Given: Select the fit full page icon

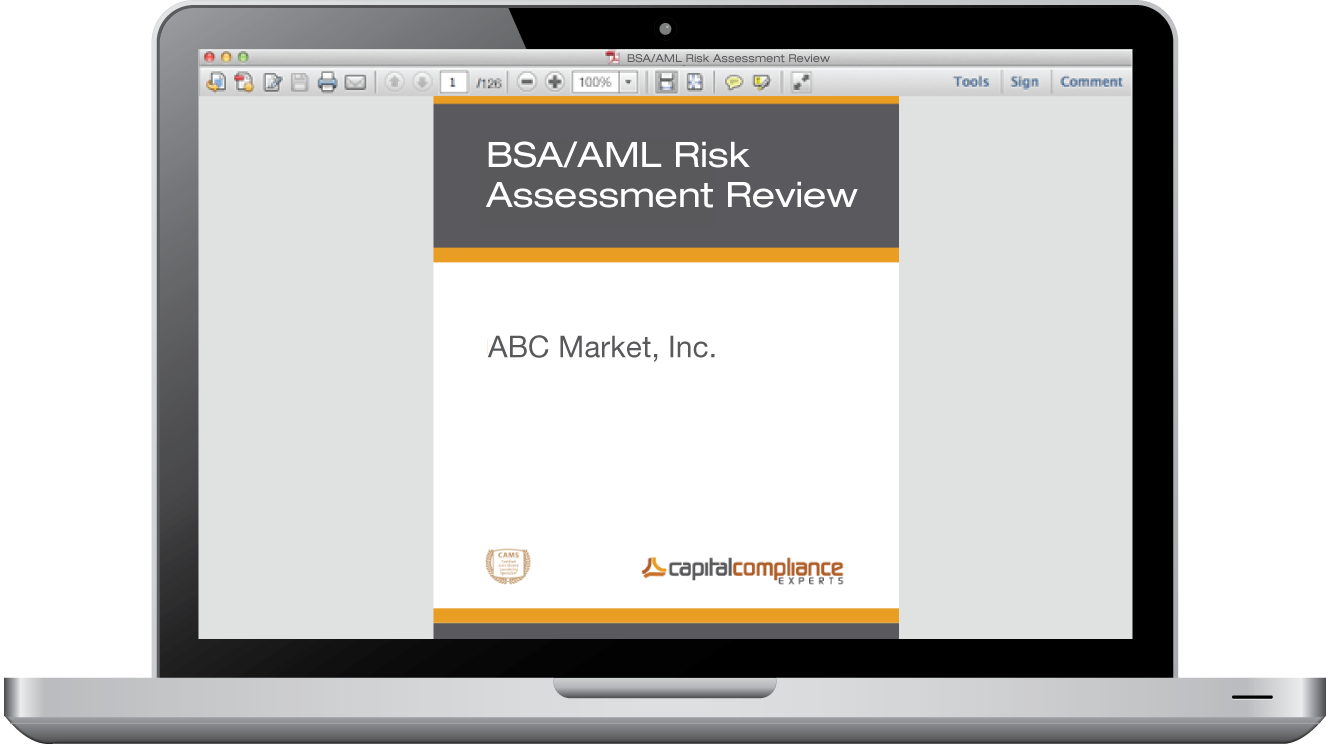Looking at the screenshot, I should pos(695,83).
